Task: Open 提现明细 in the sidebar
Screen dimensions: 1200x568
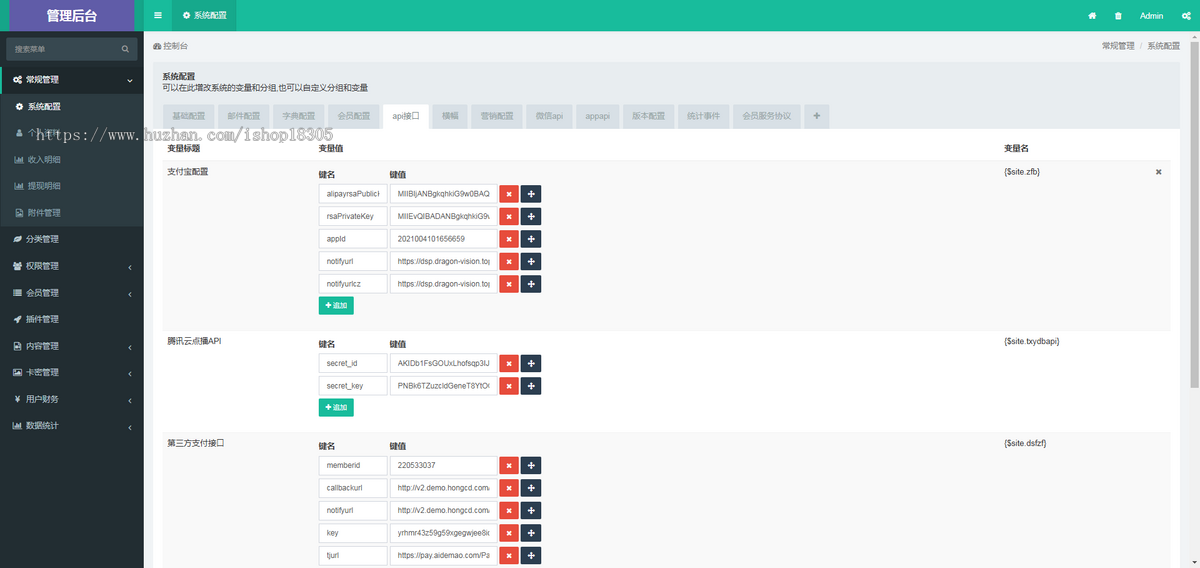Action: [72, 186]
